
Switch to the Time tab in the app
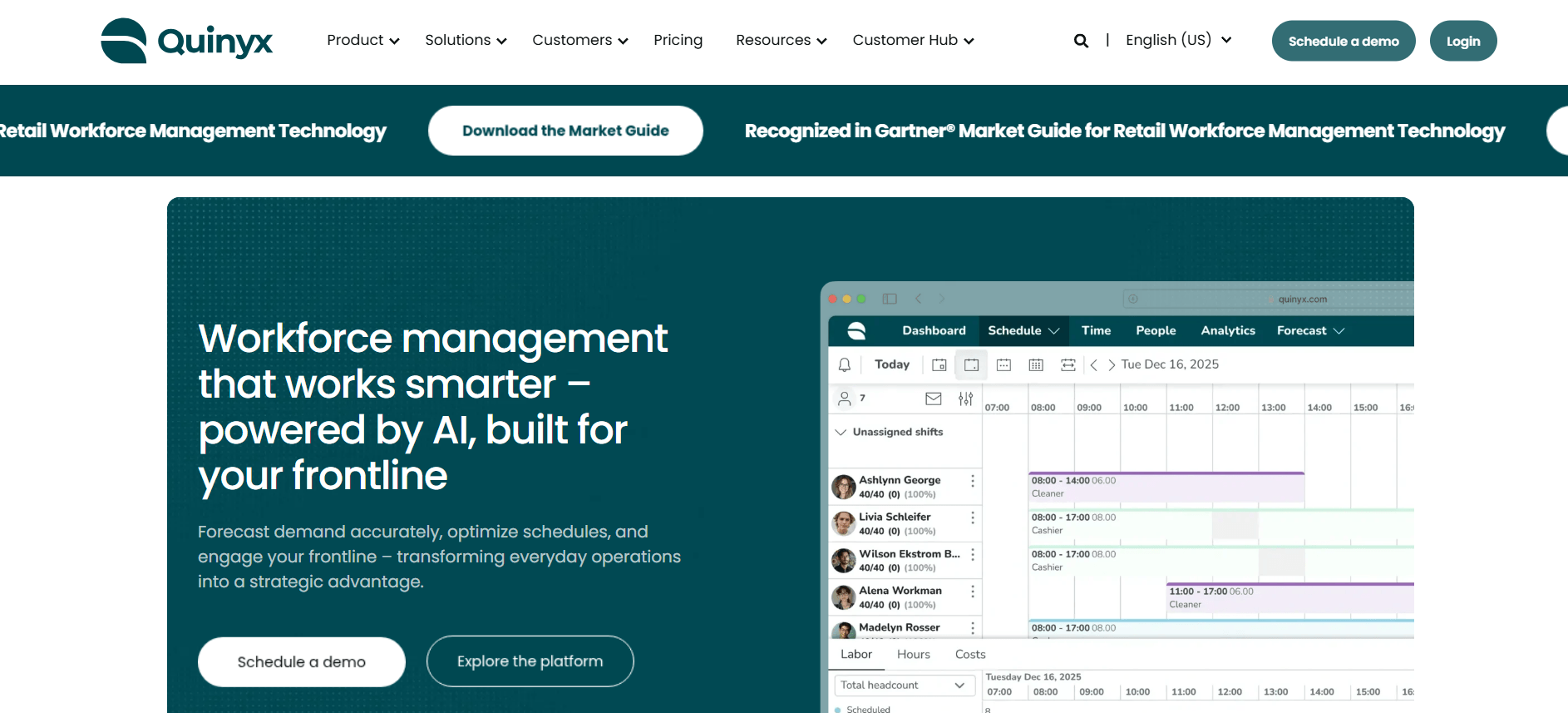[x=1096, y=330]
